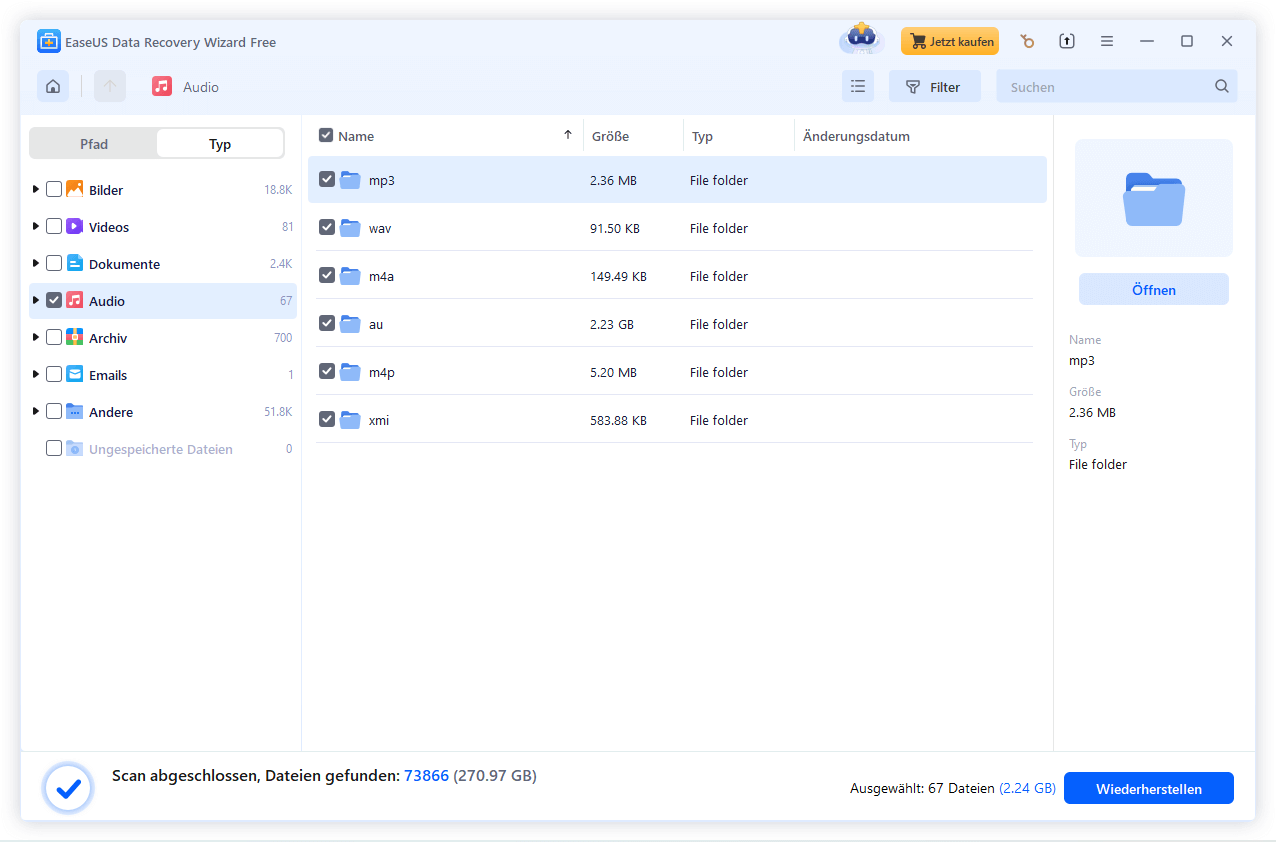Uncheck the Audio category checkbox

(x=54, y=300)
